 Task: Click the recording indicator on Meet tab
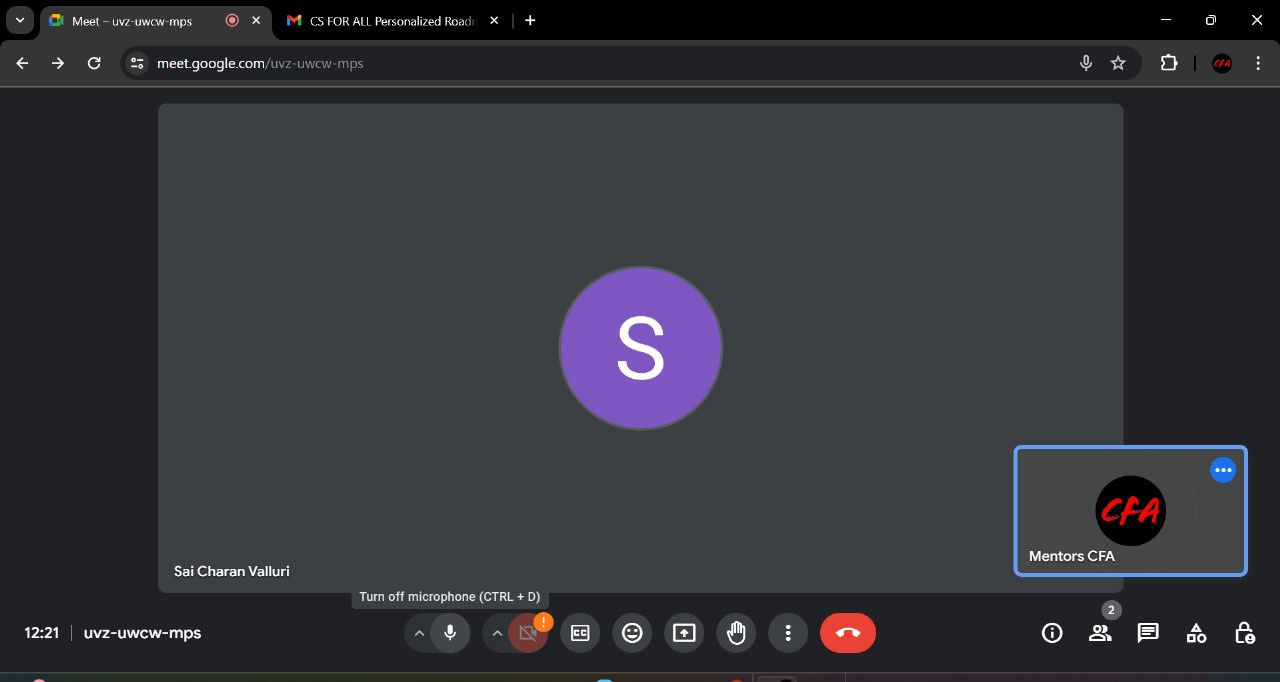(232, 20)
